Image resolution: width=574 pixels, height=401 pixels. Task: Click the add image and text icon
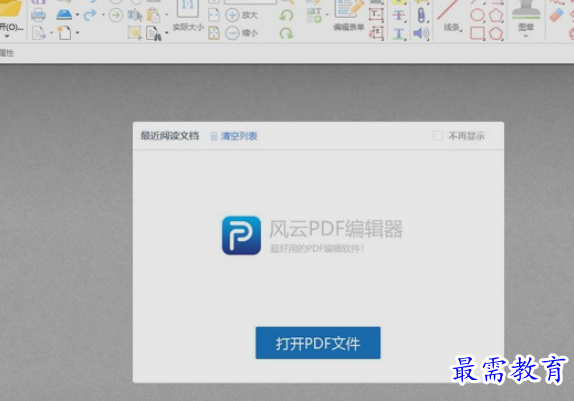click(x=314, y=15)
